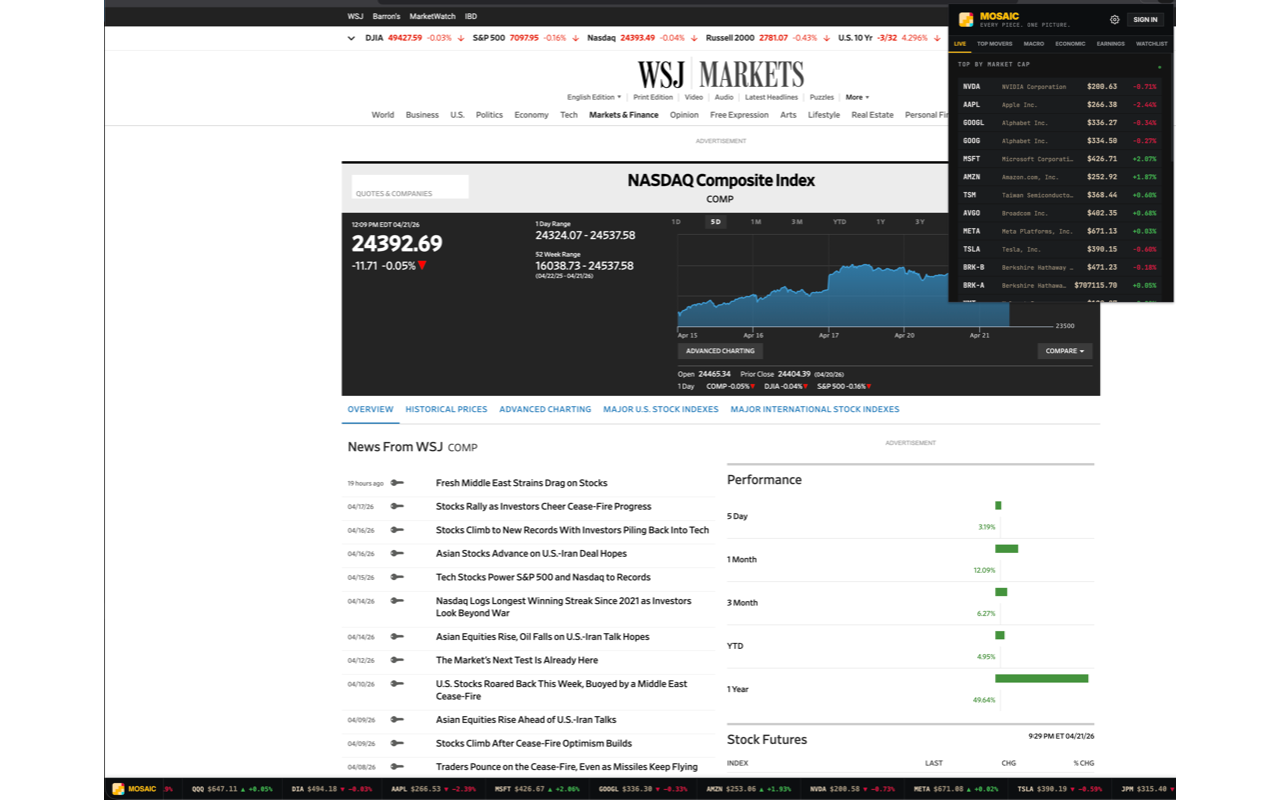1280x800 pixels.
Task: Select 1M chart range
Action: [756, 222]
